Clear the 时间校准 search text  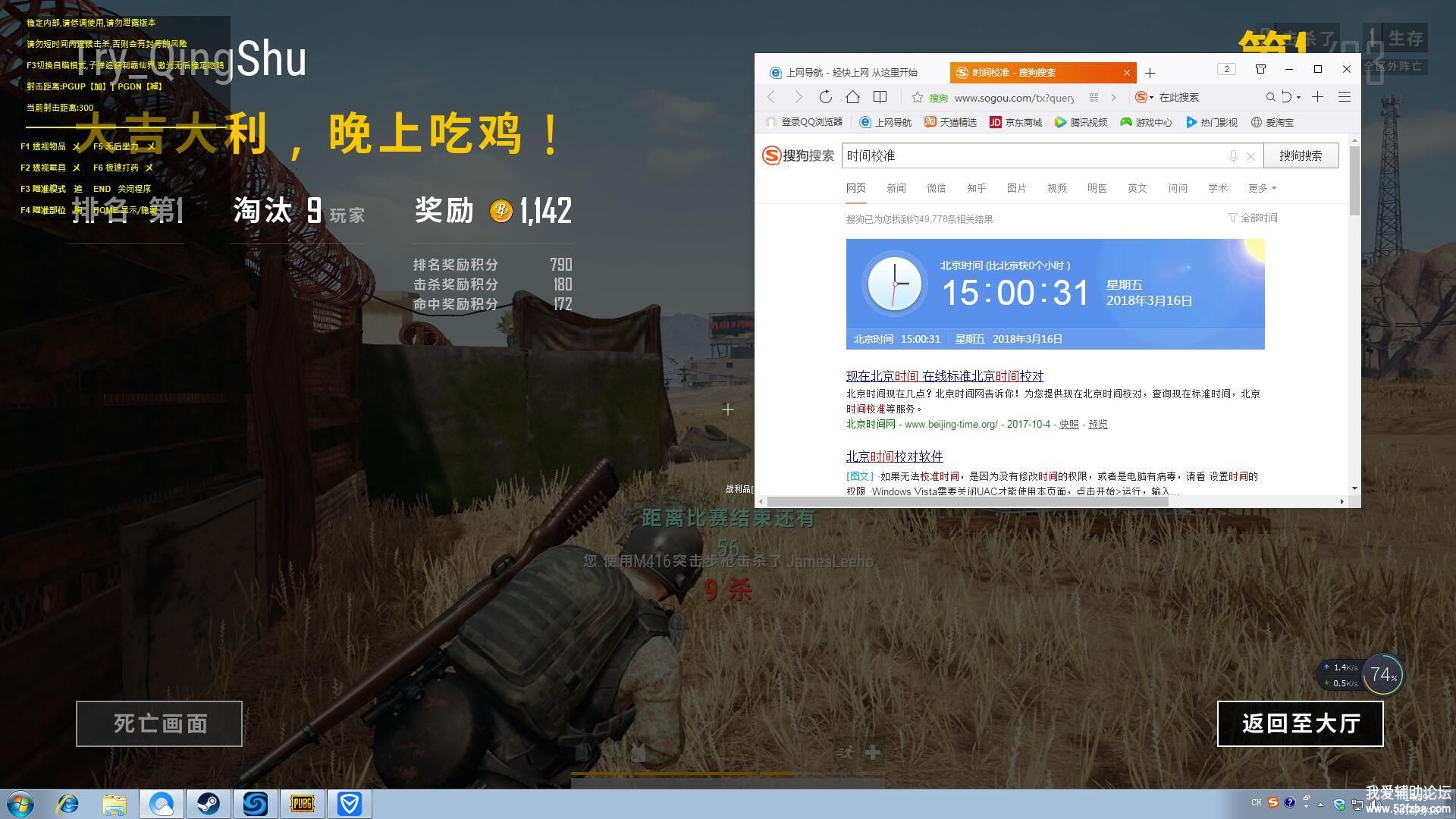(x=1250, y=156)
